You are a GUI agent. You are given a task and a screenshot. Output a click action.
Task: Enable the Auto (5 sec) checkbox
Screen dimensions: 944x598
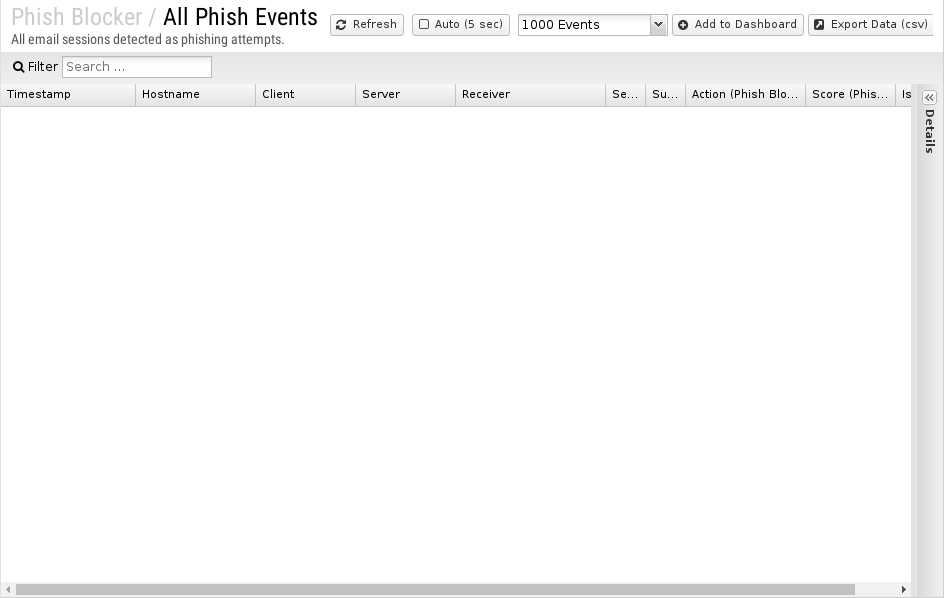(x=424, y=24)
